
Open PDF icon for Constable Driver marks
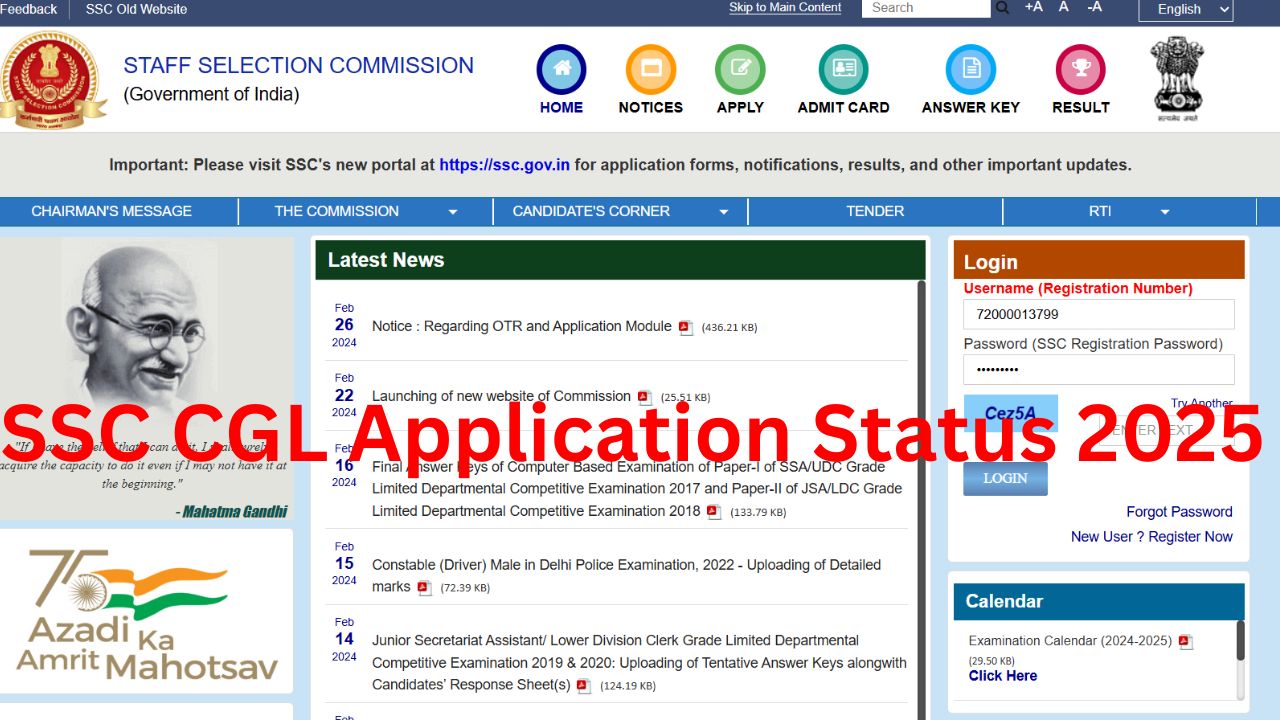pyautogui.click(x=424, y=588)
